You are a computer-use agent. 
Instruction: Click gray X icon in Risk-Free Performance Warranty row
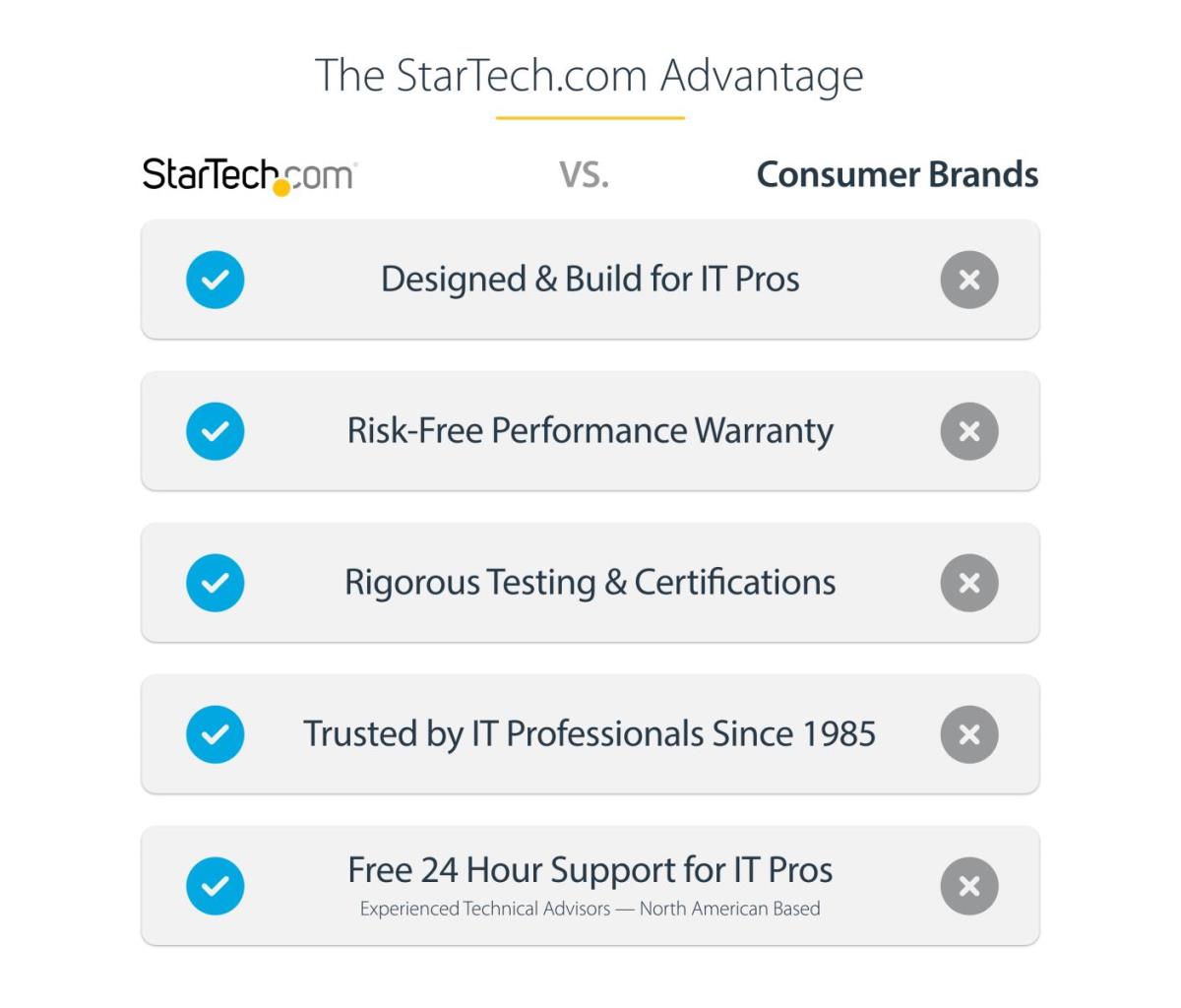pyautogui.click(x=969, y=431)
